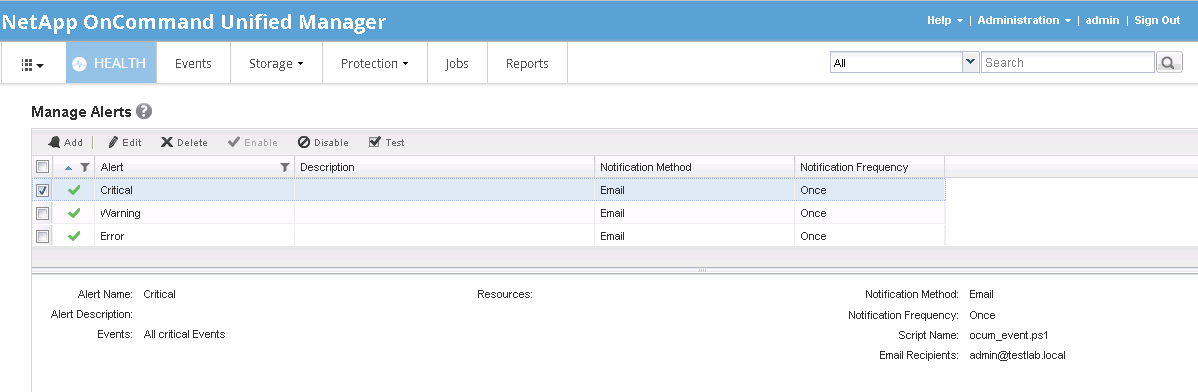1198x392 pixels.
Task: Click the Add alert bell icon
Action: (54, 142)
